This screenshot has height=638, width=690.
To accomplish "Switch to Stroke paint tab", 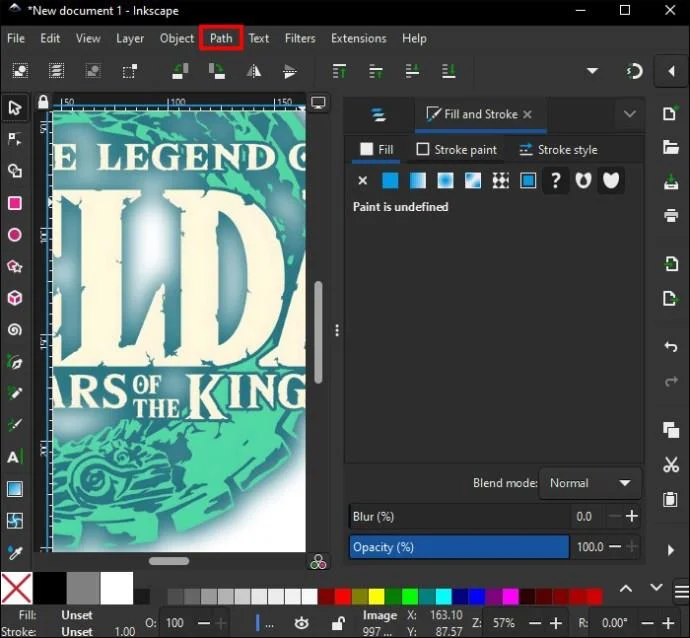I will 456,150.
